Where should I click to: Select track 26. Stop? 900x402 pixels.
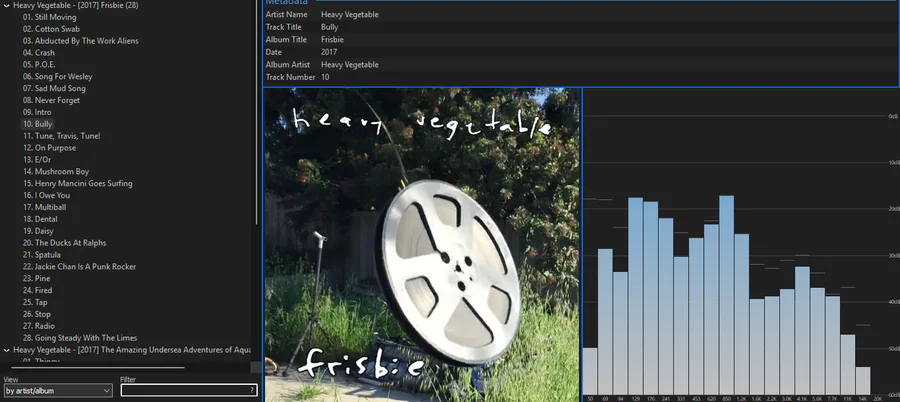point(37,314)
